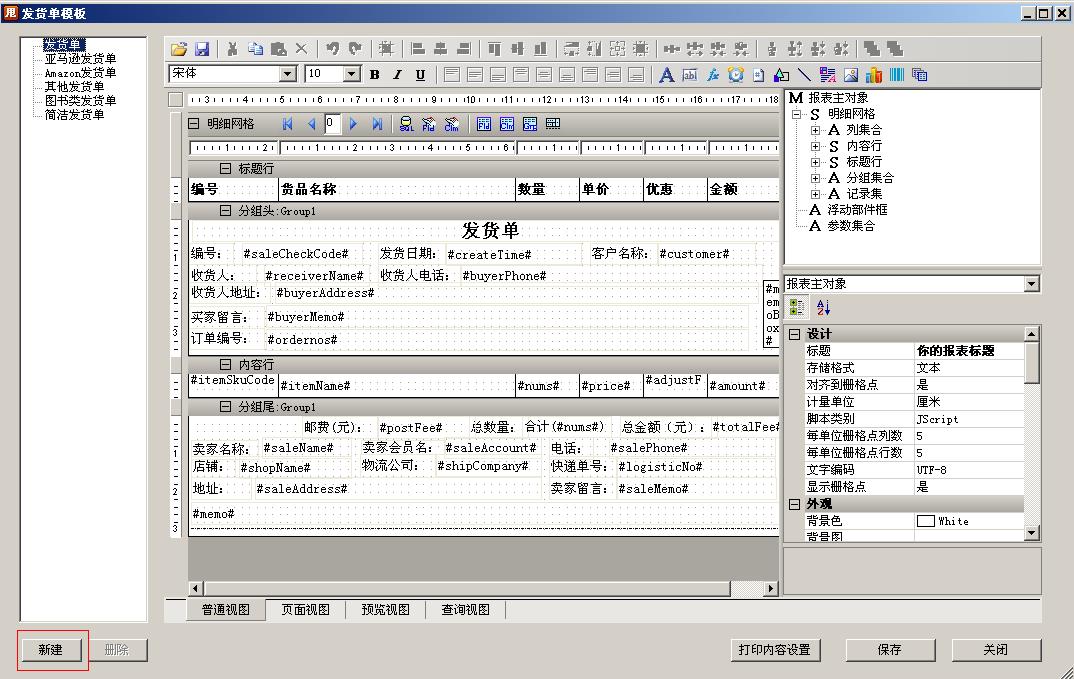Select Amazon发货单 template in list
The image size is (1074, 679).
coord(80,73)
